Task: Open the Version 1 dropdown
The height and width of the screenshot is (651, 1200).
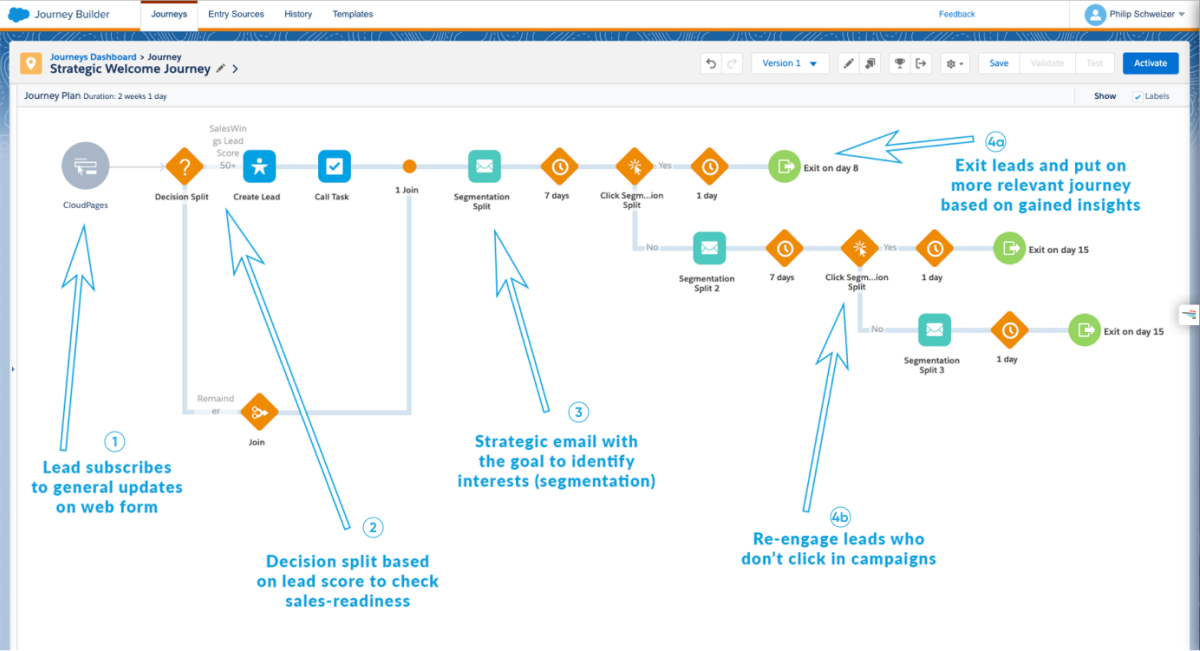Action: [790, 63]
